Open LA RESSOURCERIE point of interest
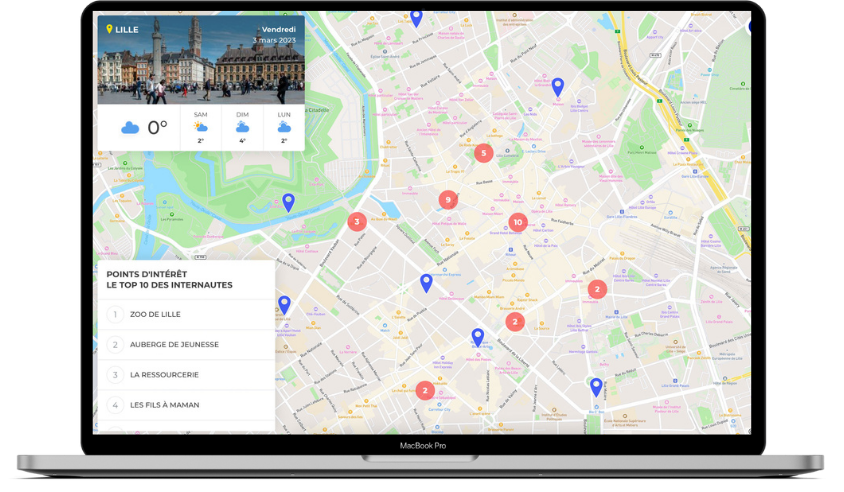This screenshot has width=844, height=492. tap(164, 375)
